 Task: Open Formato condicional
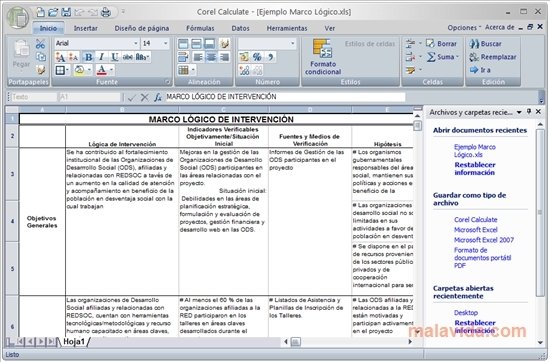[x=323, y=57]
